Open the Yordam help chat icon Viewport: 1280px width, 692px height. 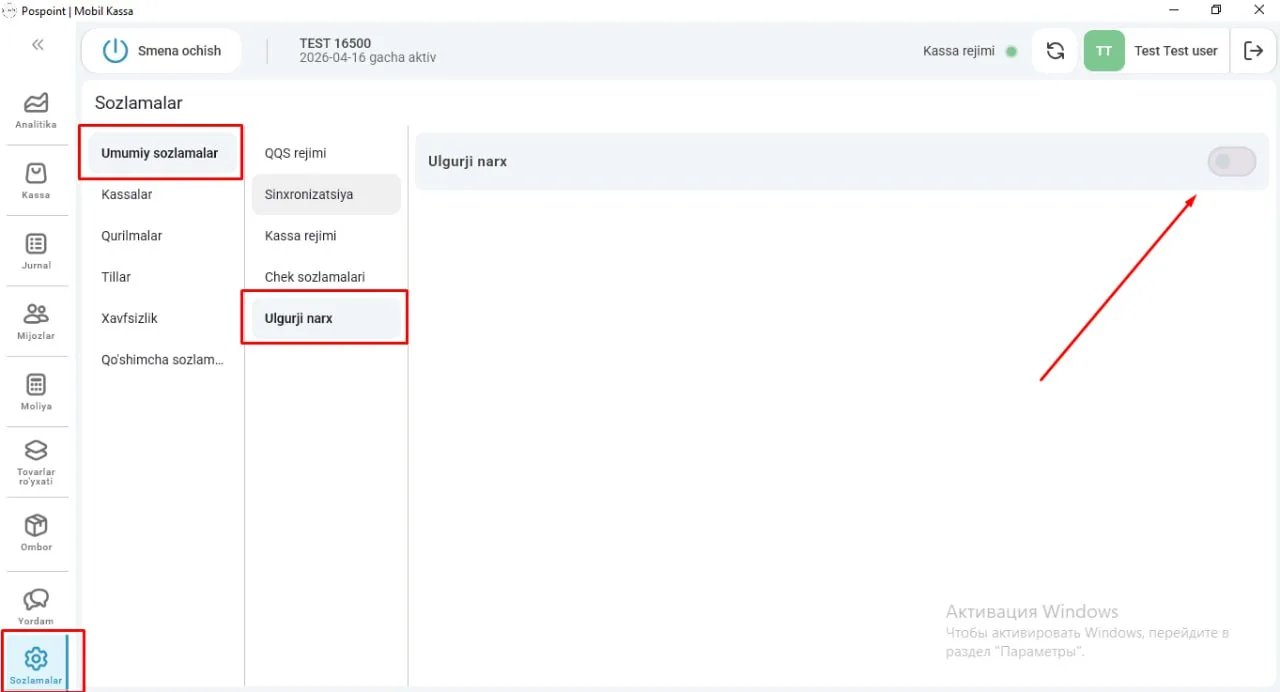tap(36, 606)
